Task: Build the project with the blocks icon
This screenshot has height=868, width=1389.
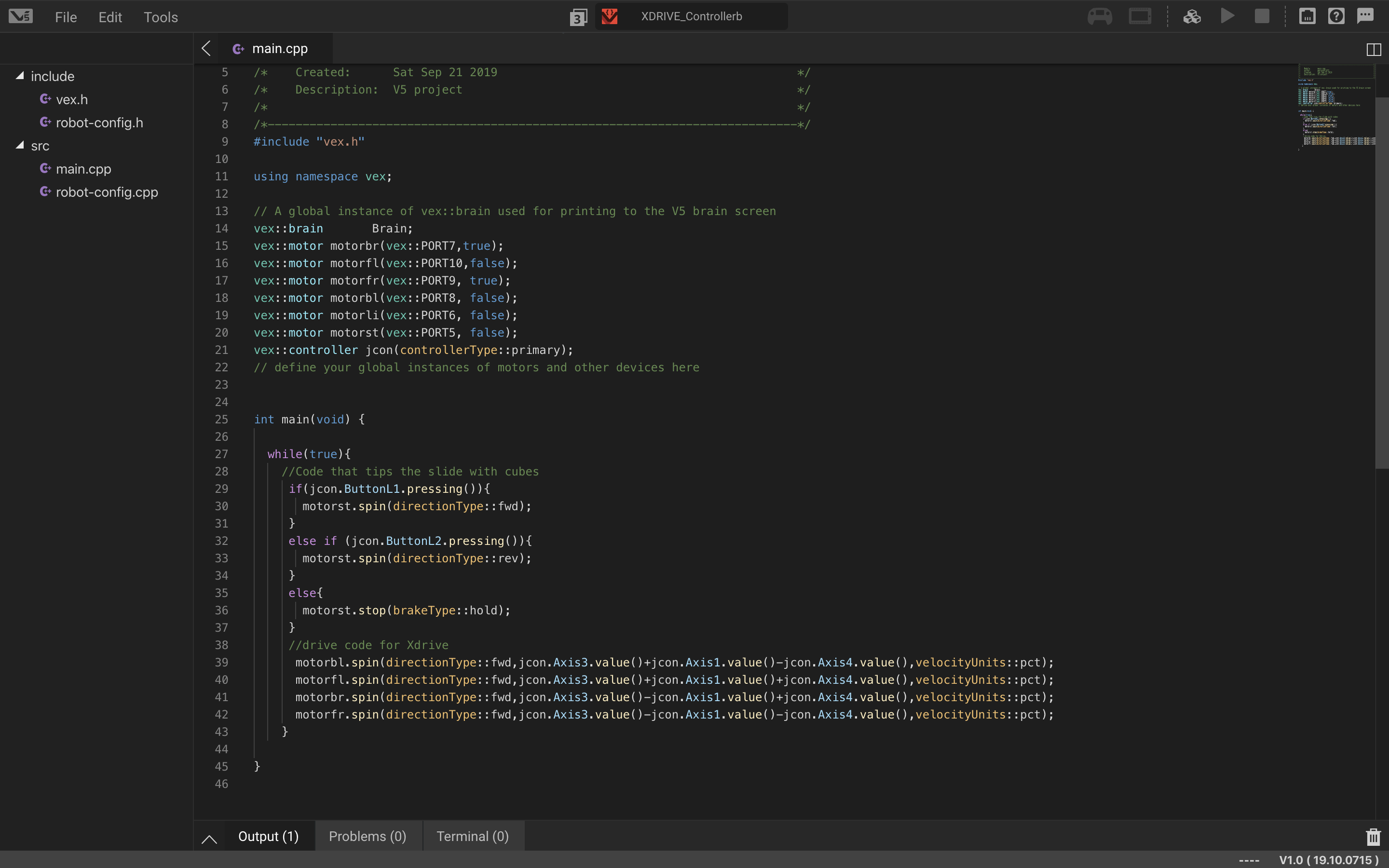Action: click(x=1192, y=16)
